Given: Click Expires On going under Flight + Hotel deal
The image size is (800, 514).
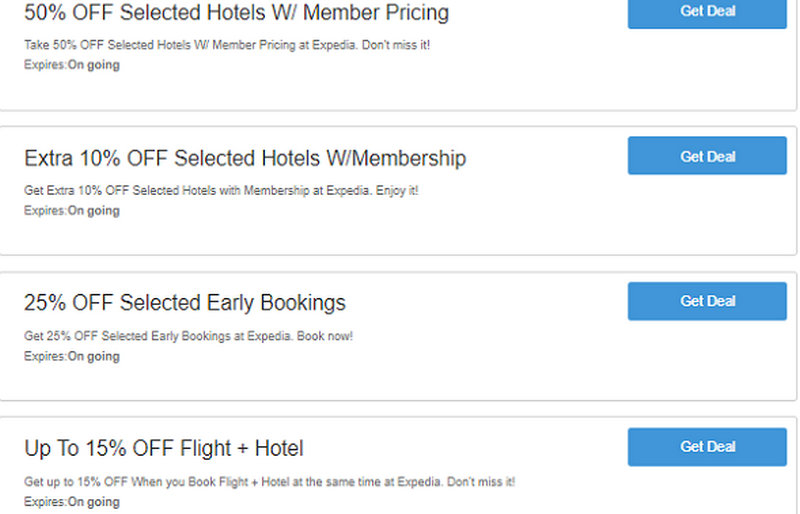Looking at the screenshot, I should click(x=72, y=502).
